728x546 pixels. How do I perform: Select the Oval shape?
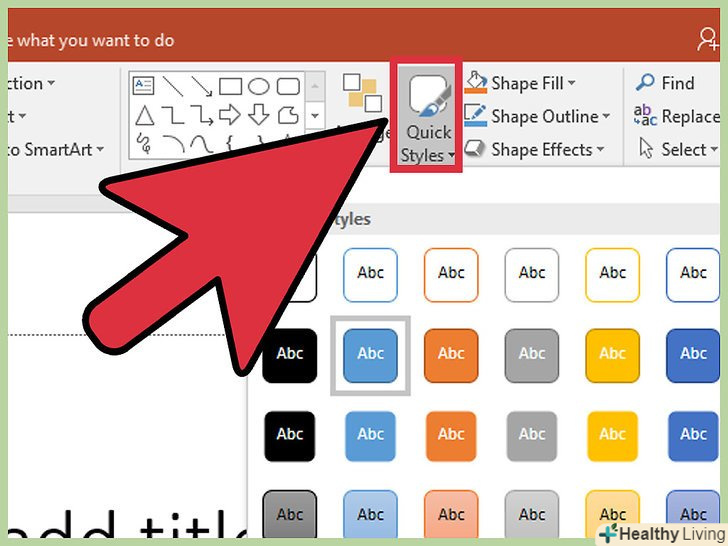click(259, 86)
